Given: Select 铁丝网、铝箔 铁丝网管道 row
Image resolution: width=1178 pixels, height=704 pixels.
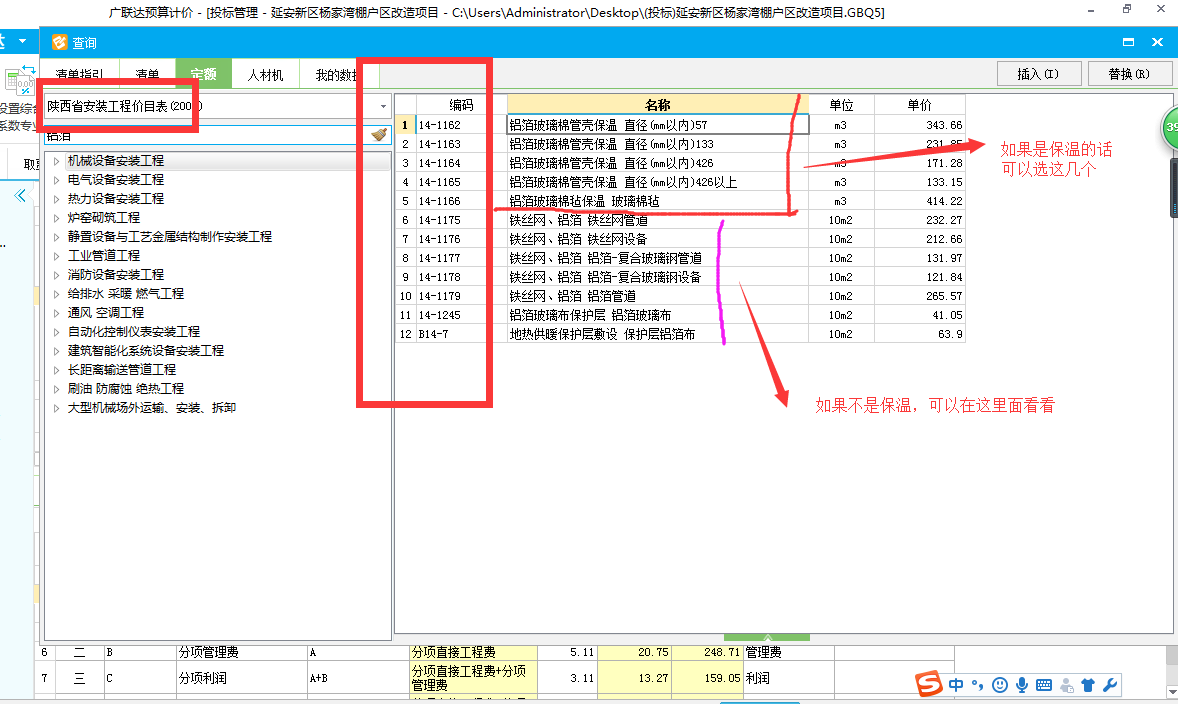Looking at the screenshot, I should click(680, 220).
